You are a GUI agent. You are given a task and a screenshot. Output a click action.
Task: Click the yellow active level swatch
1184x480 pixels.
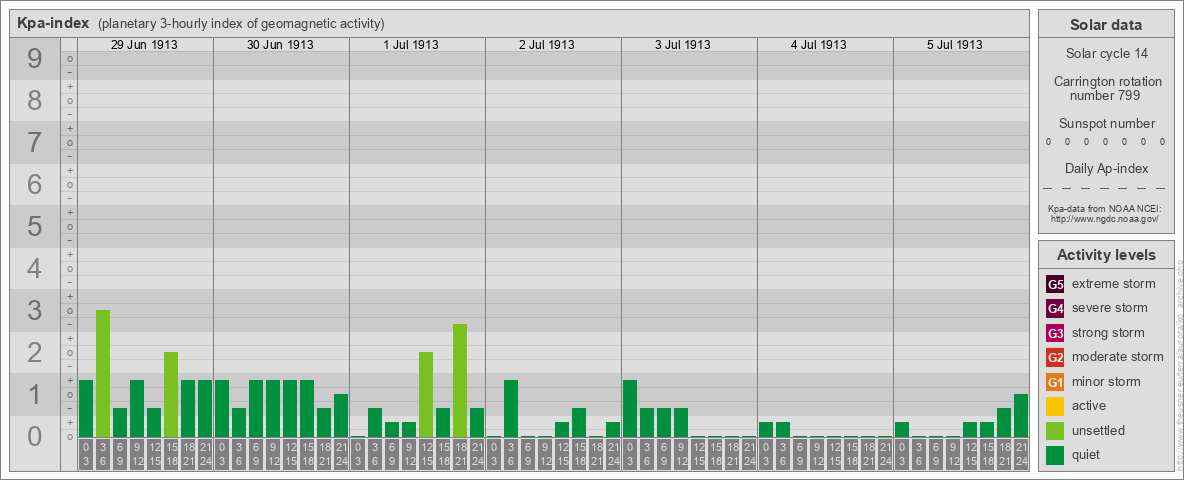pos(1055,406)
